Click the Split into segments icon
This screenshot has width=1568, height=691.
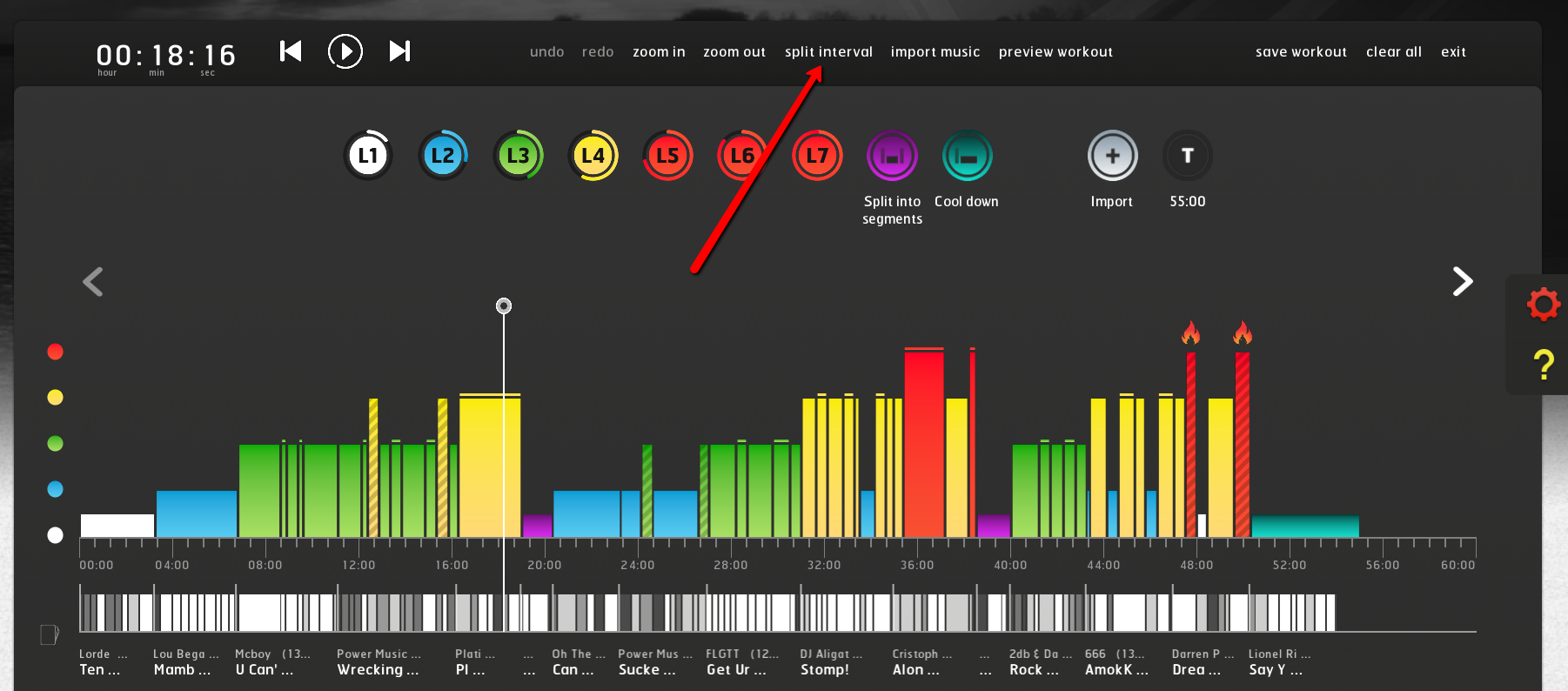pos(892,157)
